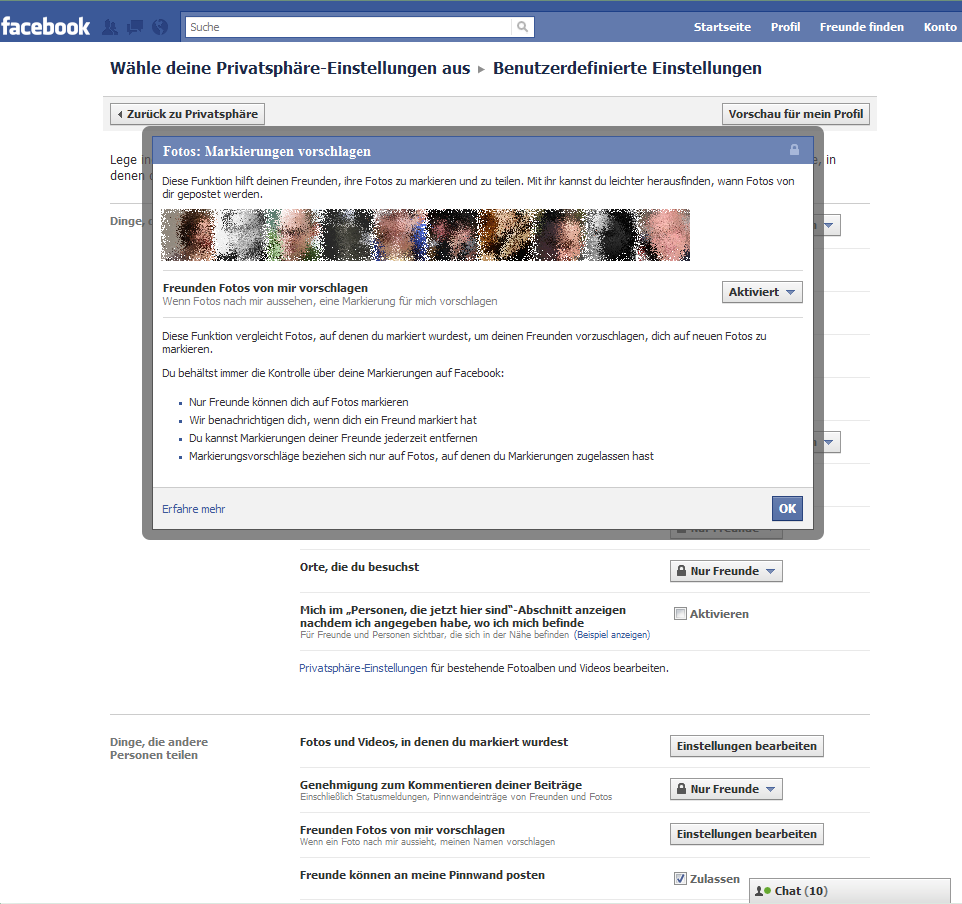
Task: Click text 'Dinge, die andere Personen teilen'
Action: (159, 748)
